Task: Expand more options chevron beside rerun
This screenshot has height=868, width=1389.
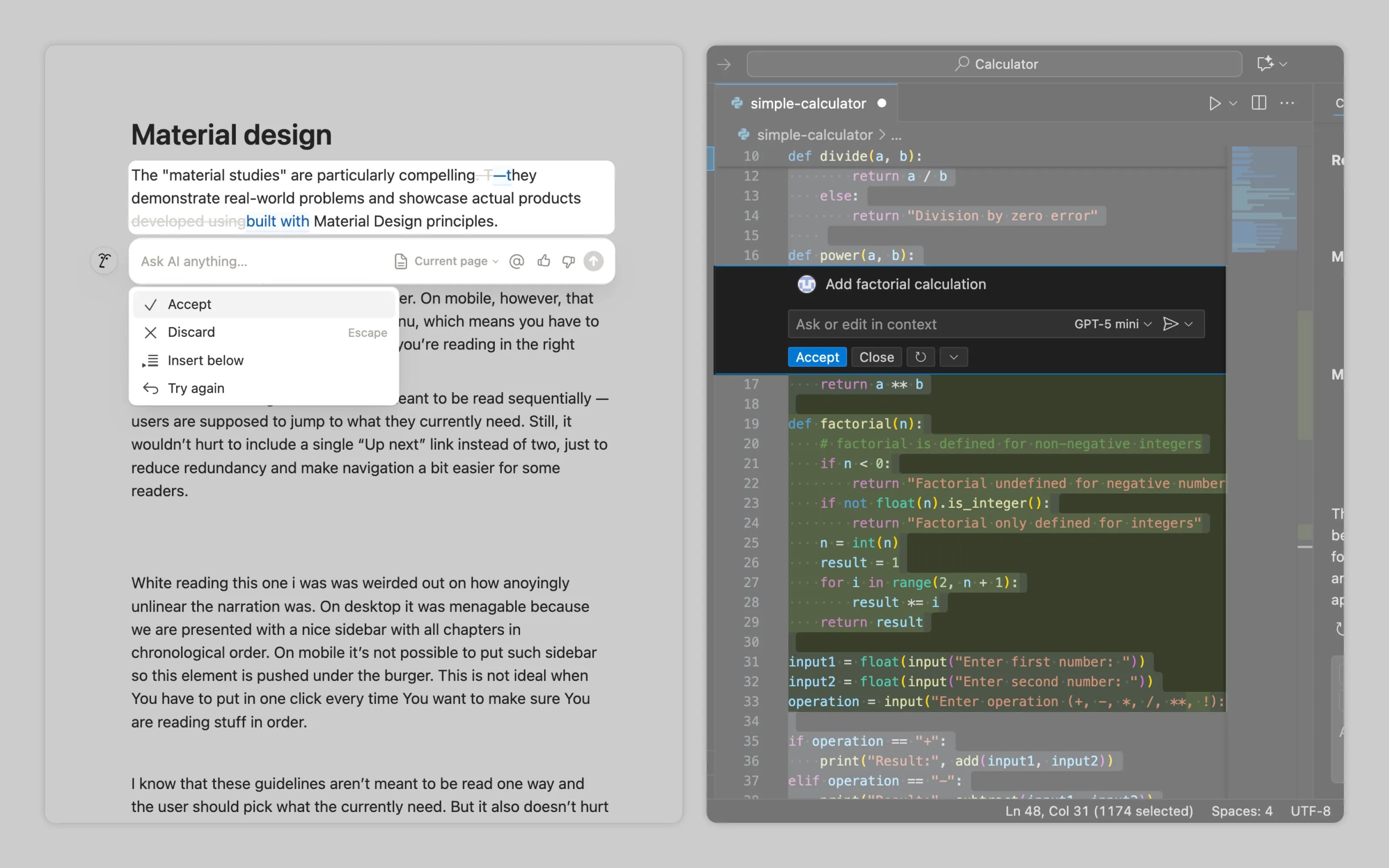Action: [953, 357]
